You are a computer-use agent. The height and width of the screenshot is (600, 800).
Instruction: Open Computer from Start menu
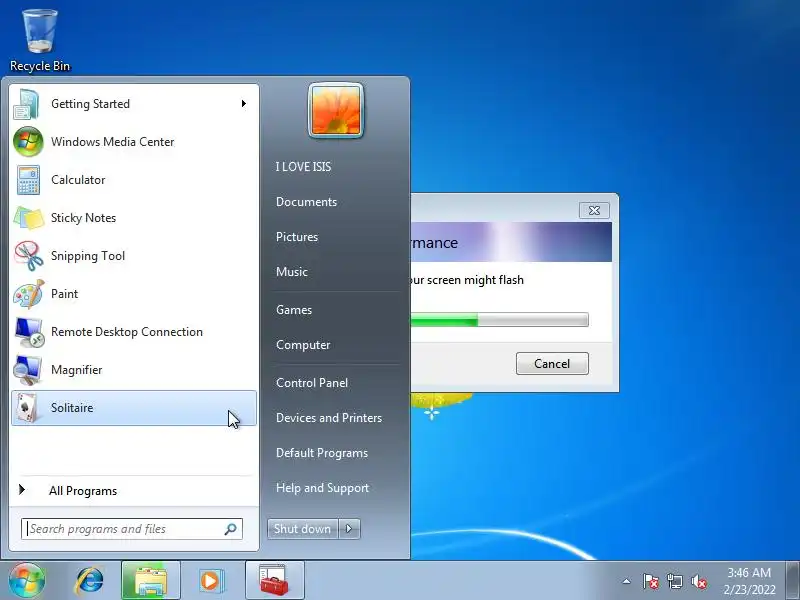303,345
